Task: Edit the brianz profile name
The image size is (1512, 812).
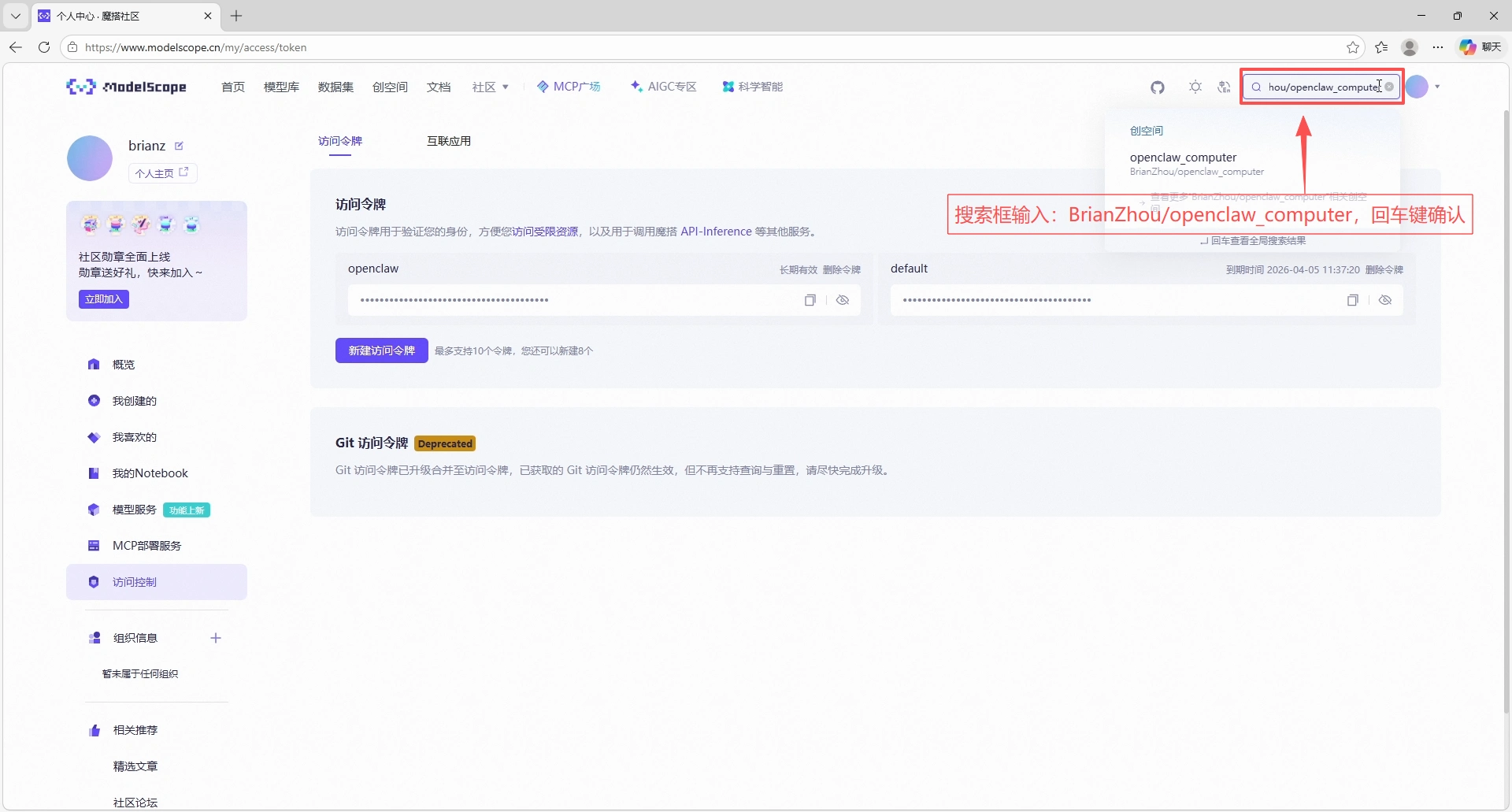Action: pyautogui.click(x=179, y=146)
